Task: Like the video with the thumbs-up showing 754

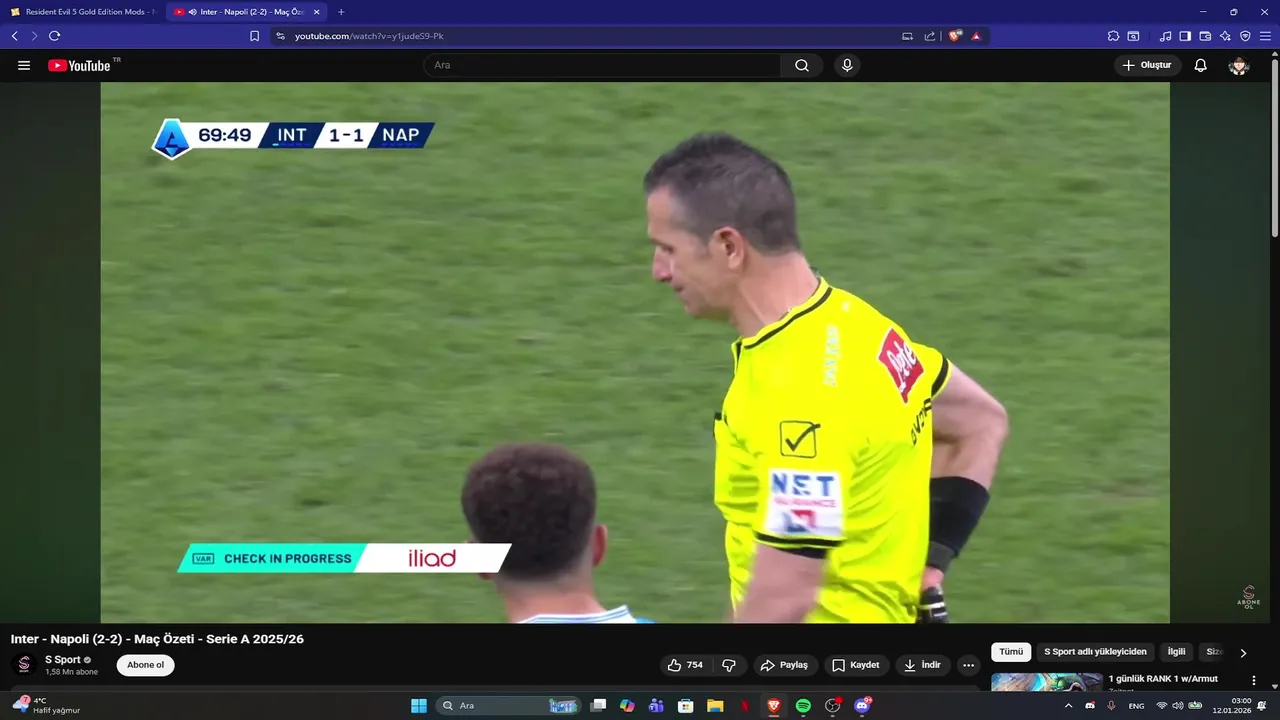Action: [x=685, y=665]
